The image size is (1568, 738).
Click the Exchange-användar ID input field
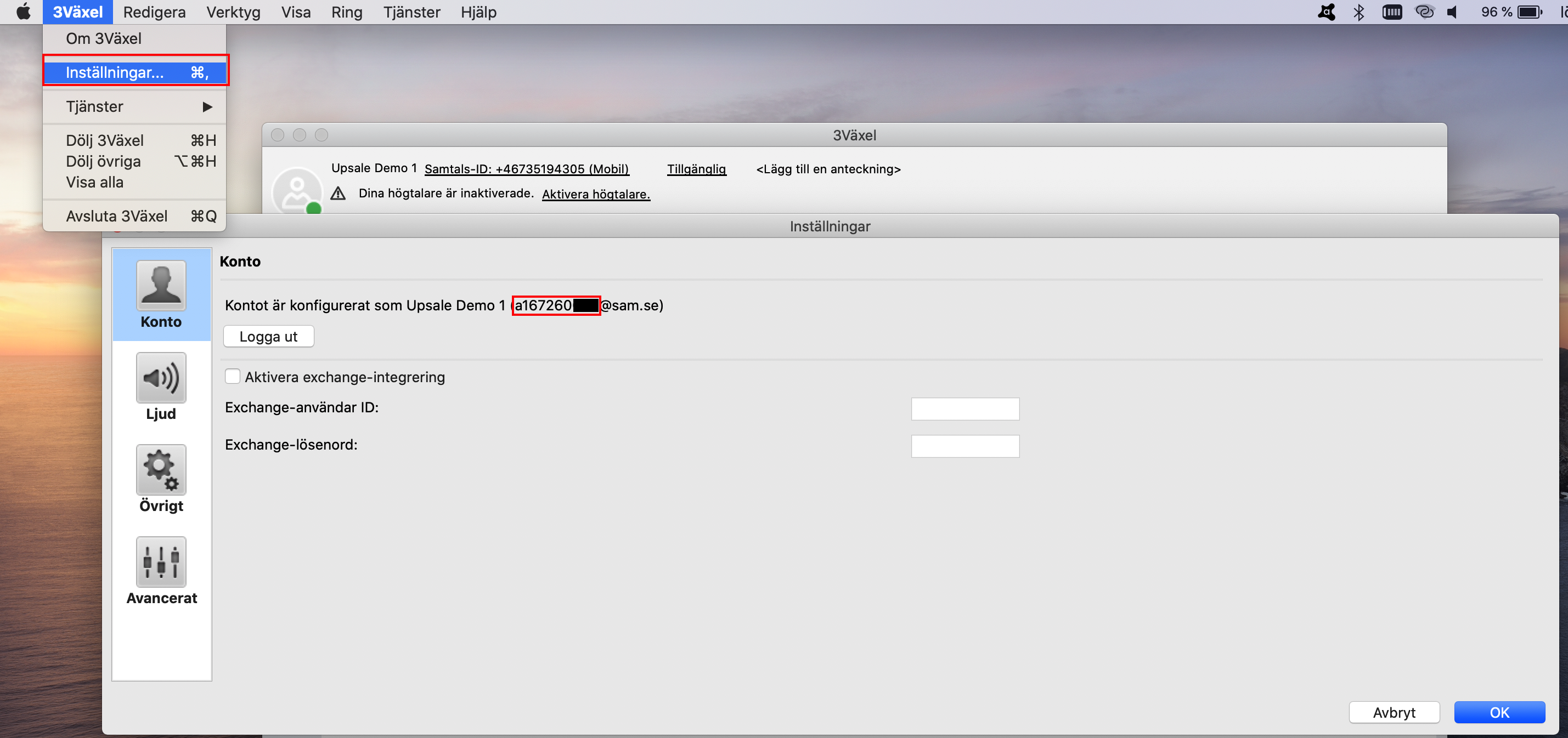tap(965, 409)
